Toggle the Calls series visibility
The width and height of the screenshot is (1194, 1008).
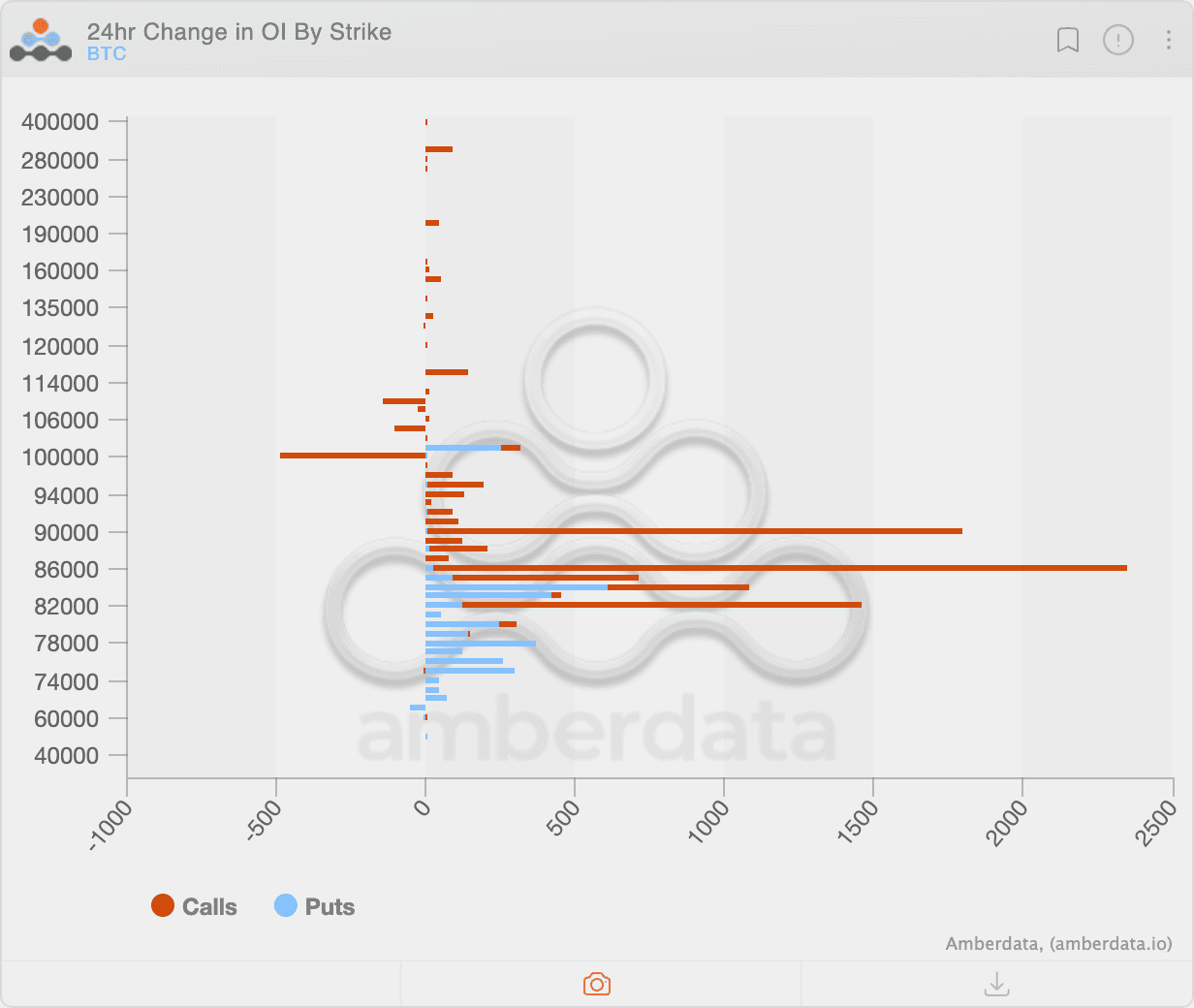[194, 906]
